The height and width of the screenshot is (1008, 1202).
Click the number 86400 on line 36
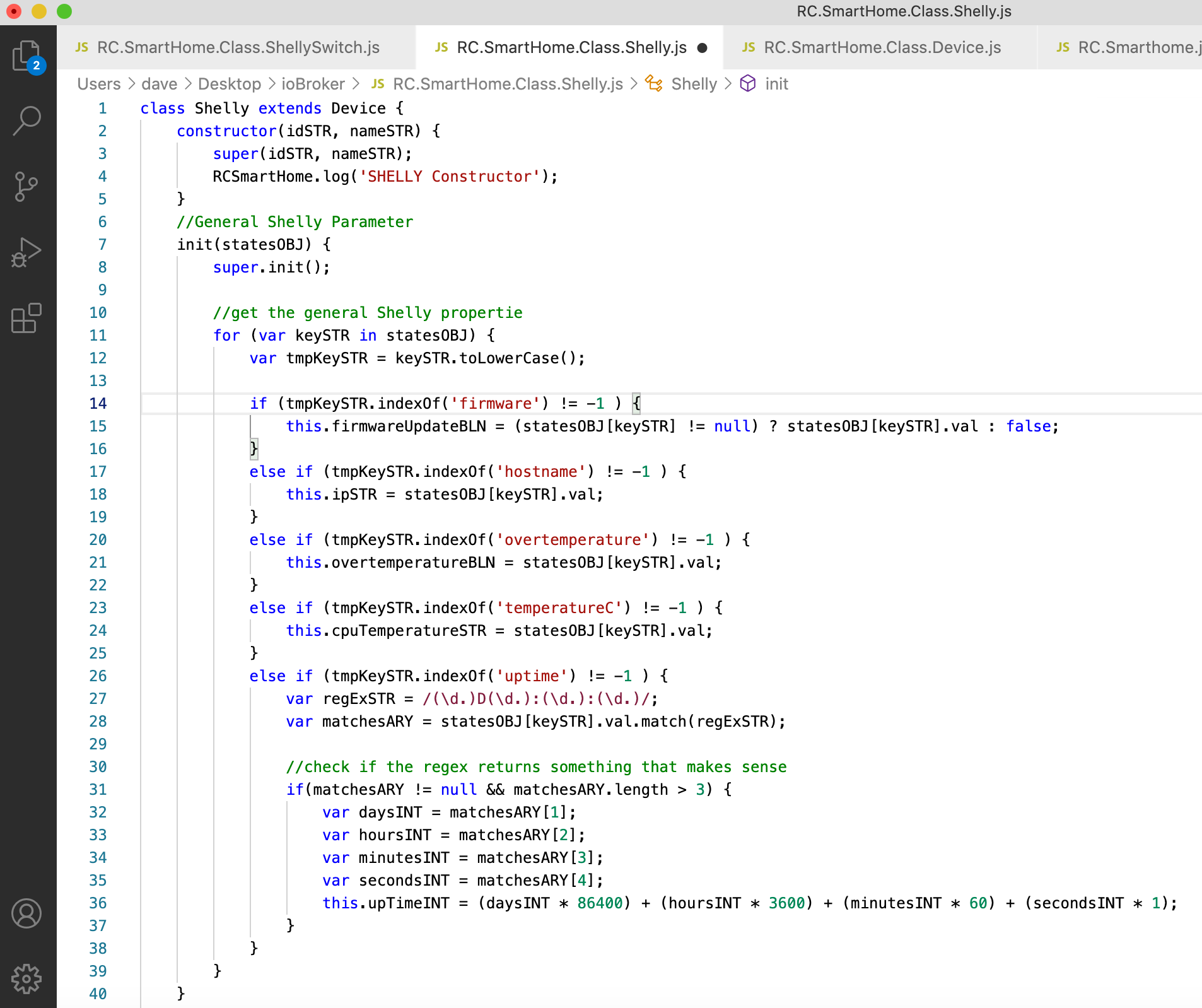coord(600,903)
